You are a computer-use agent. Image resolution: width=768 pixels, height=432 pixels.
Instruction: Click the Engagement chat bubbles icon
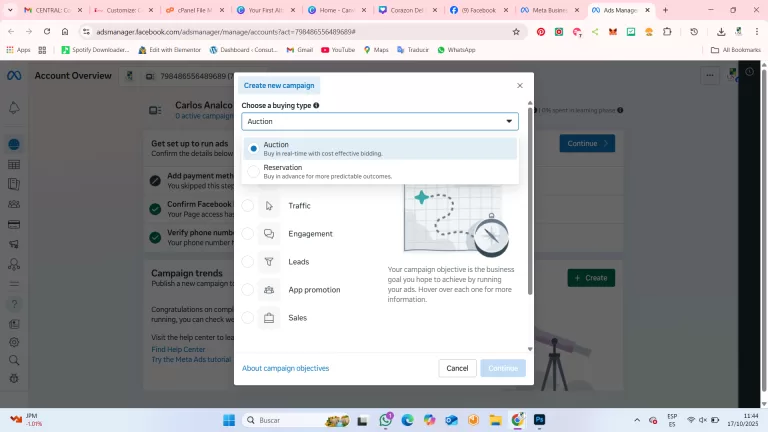269,234
